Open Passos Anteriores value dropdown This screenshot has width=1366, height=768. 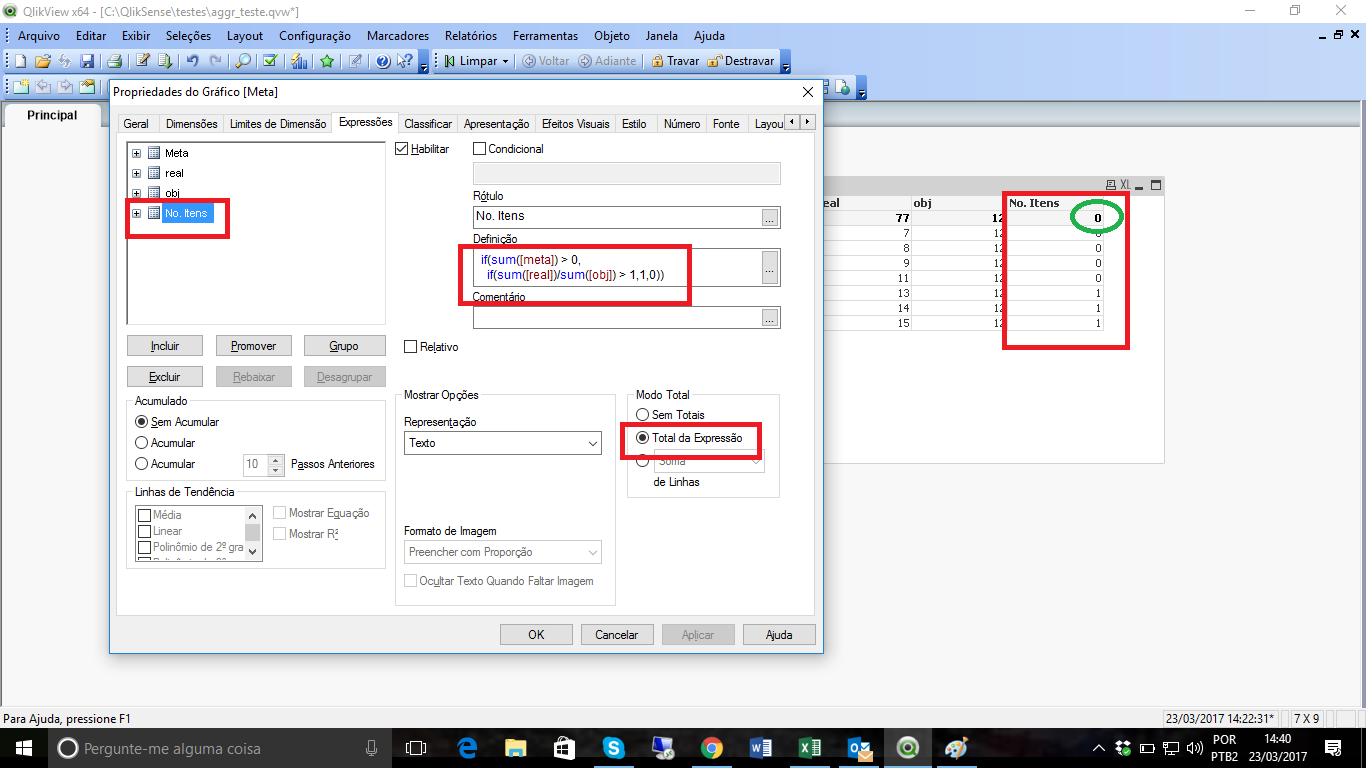pos(275,464)
